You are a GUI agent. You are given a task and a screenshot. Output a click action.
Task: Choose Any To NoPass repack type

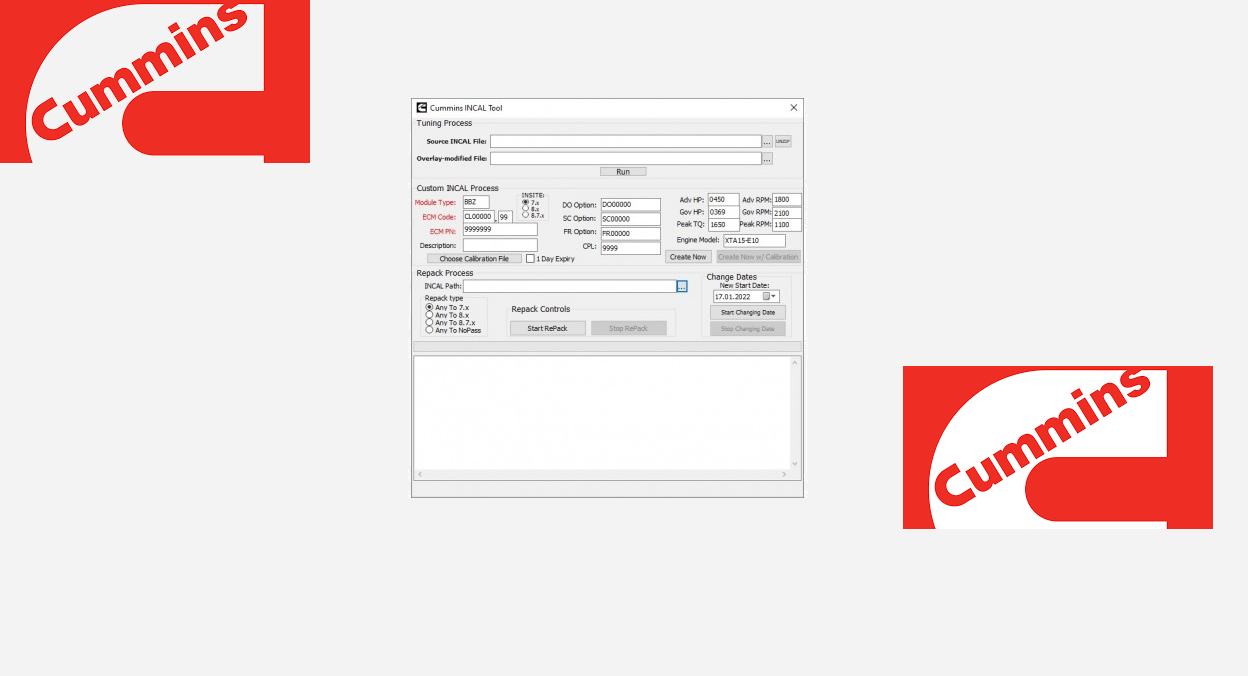point(430,330)
